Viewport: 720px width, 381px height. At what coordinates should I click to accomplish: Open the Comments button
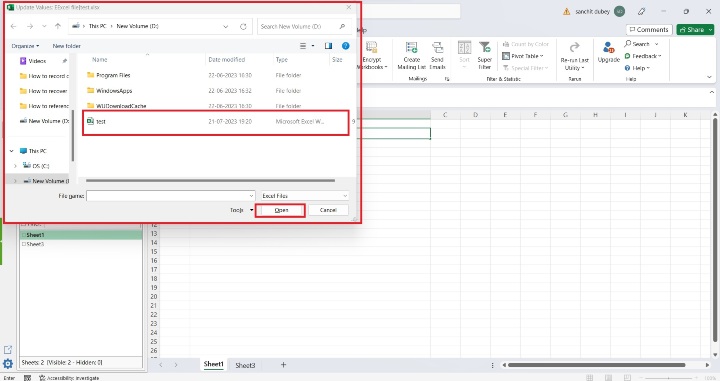649,29
